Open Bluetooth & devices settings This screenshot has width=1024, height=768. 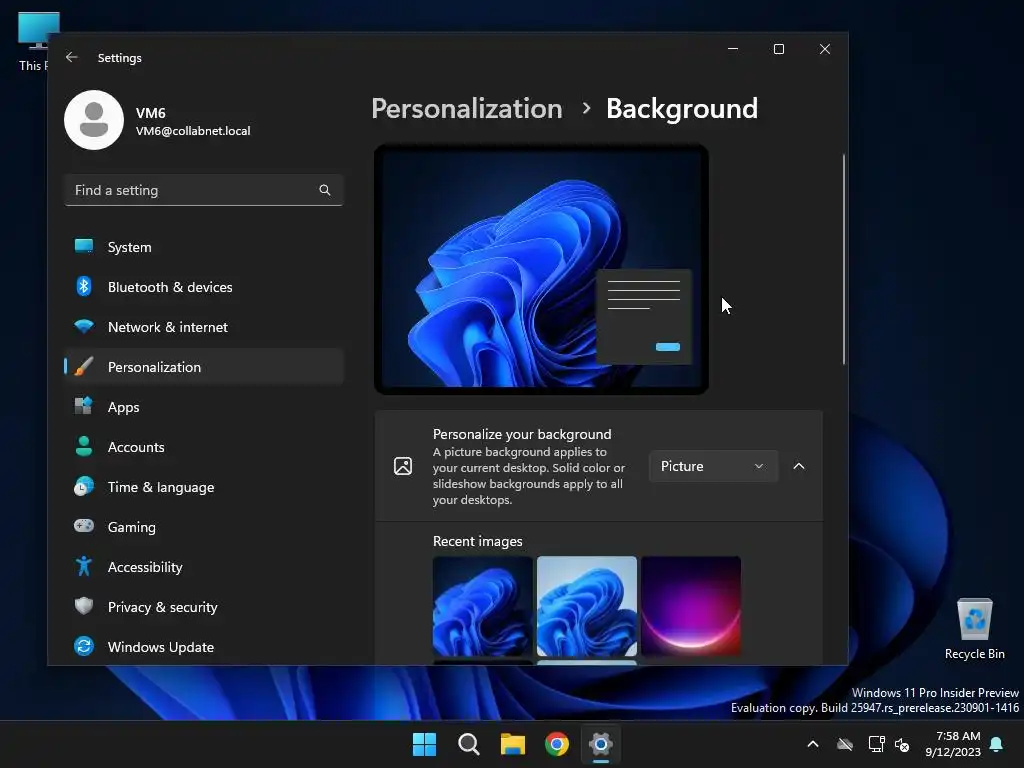204,287
